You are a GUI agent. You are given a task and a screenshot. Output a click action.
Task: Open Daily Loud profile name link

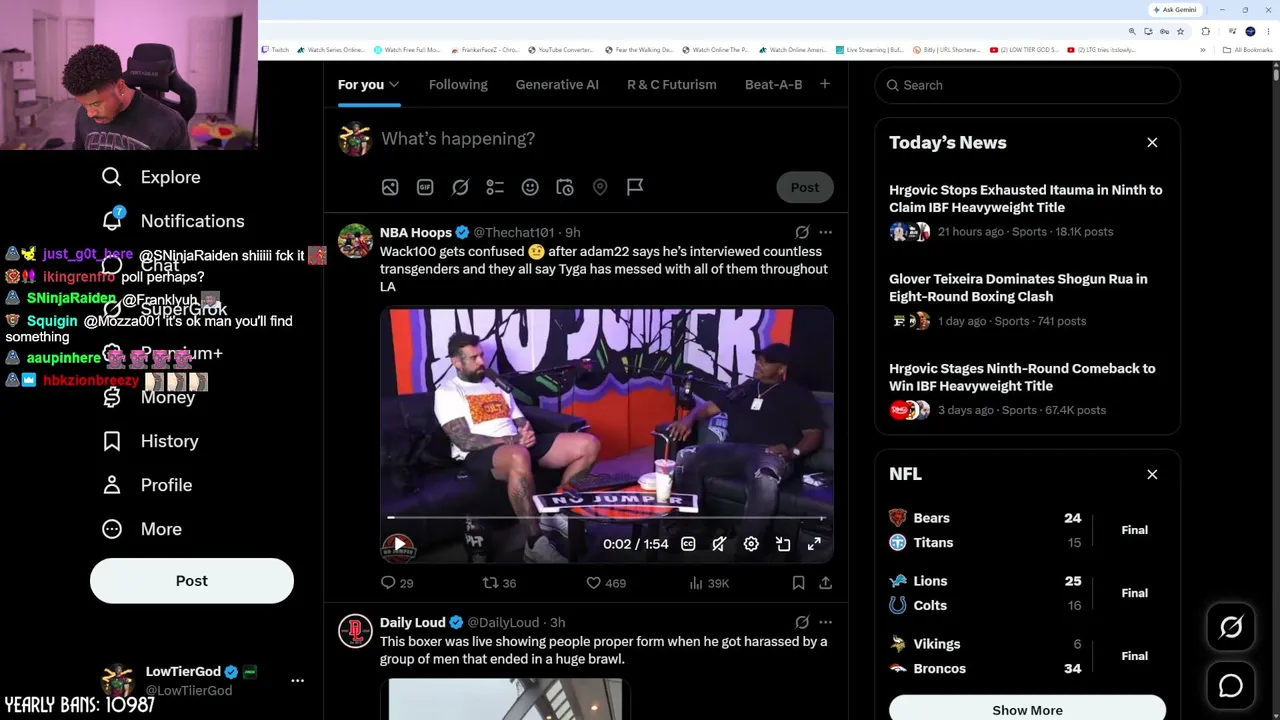point(413,622)
